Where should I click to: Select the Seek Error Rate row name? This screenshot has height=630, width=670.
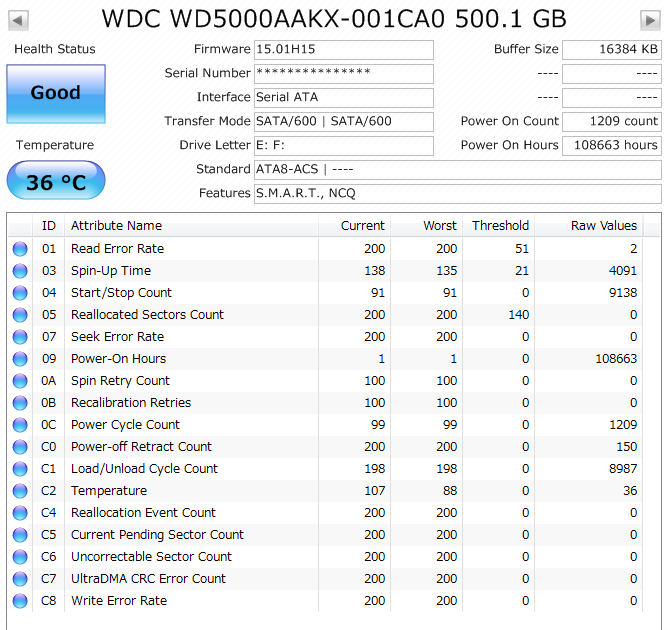click(118, 337)
